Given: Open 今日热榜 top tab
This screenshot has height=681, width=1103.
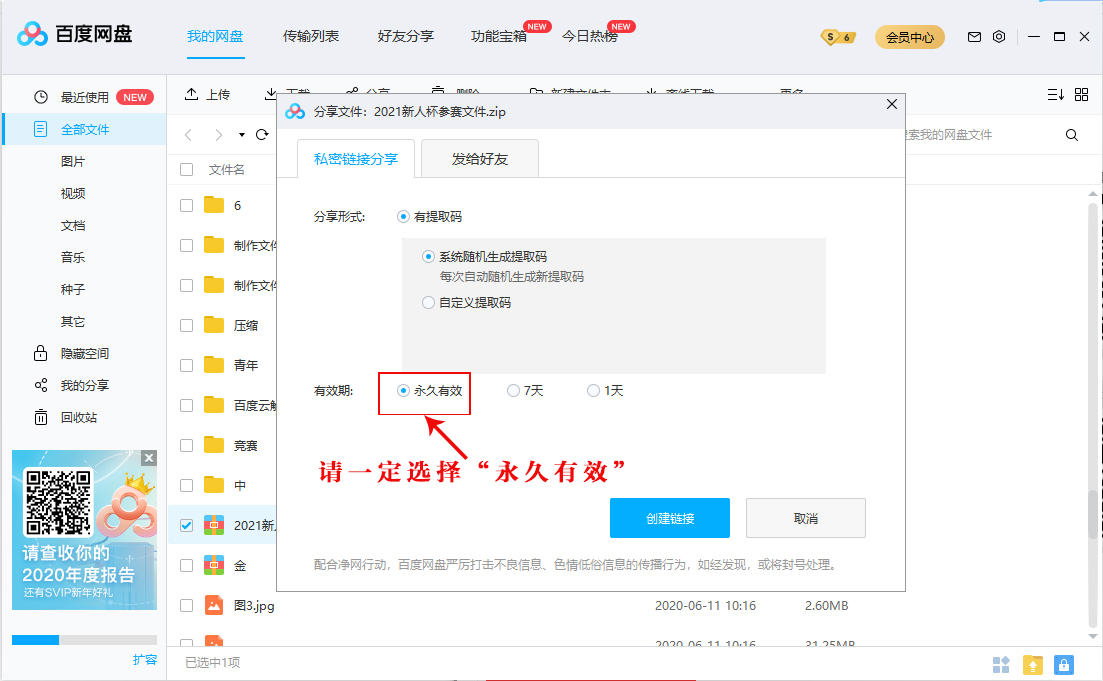Looking at the screenshot, I should [x=589, y=36].
